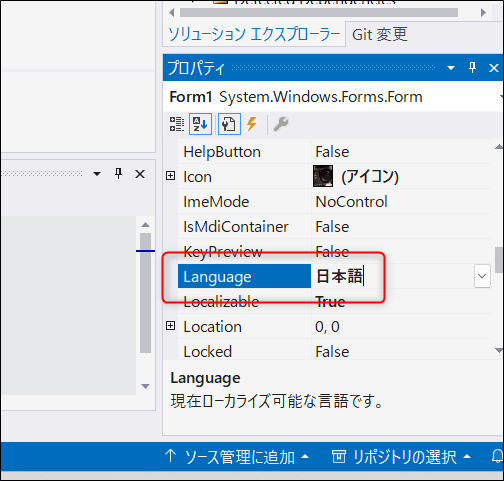The image size is (504, 481).
Task: Click the IsMdiContainer value False
Action: 332,227
